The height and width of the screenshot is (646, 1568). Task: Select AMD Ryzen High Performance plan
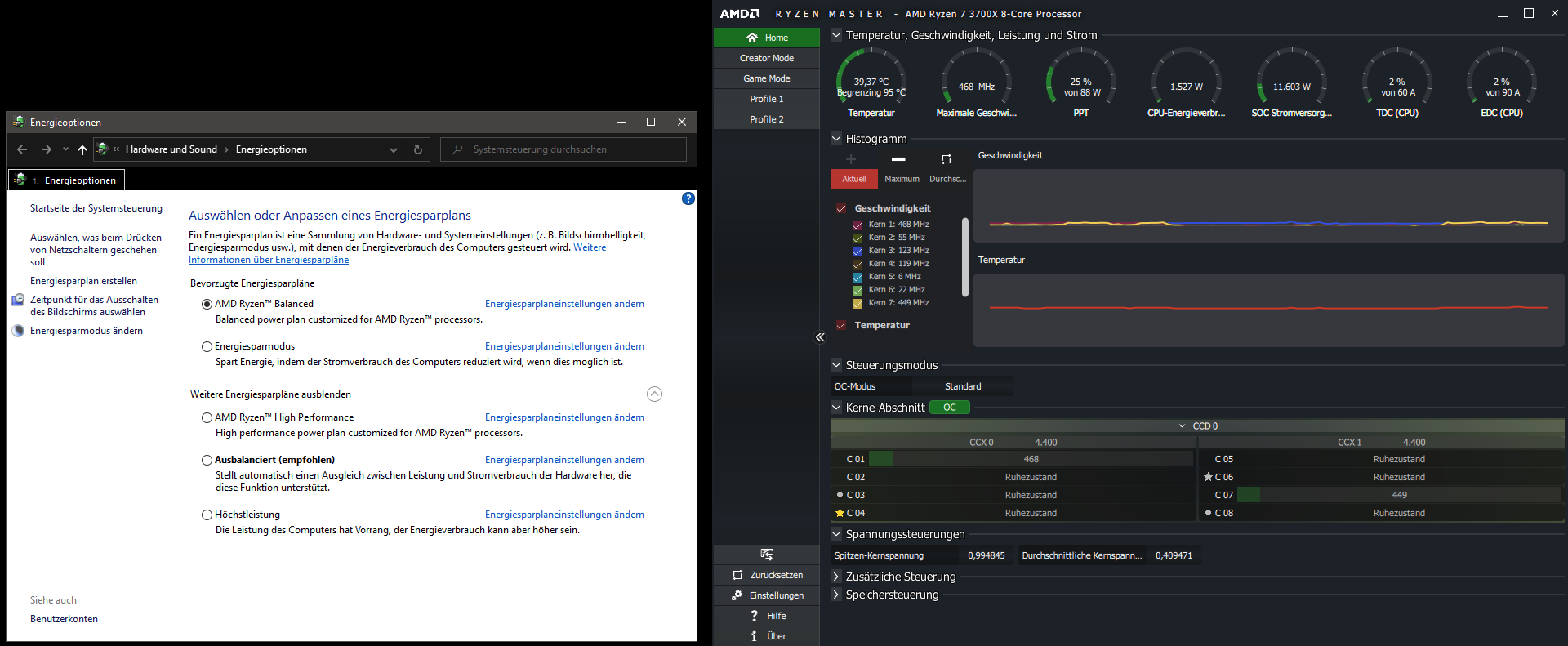tap(207, 417)
